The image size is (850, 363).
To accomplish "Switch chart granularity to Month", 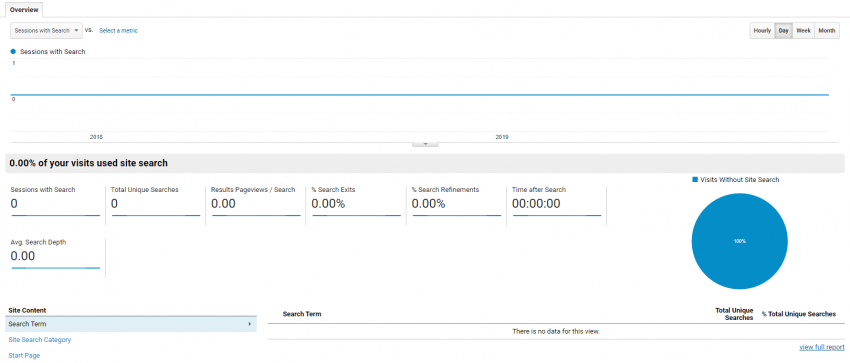I will (x=827, y=31).
